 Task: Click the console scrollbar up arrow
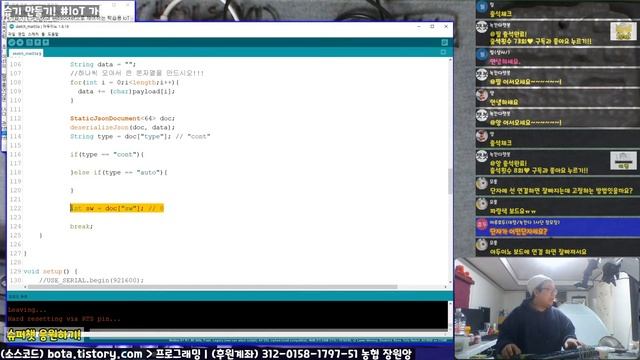451,304
